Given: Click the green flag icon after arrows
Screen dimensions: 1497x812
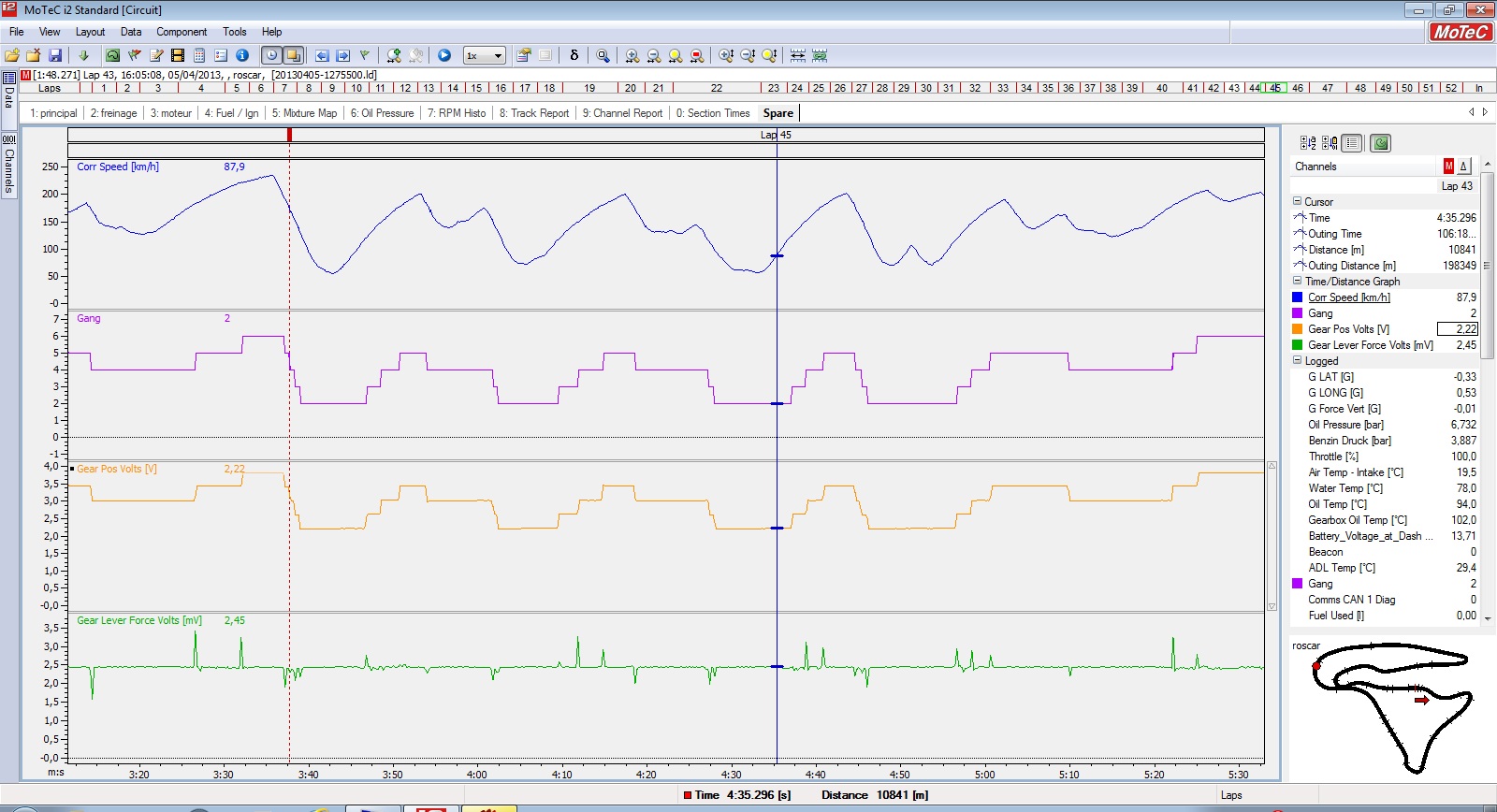Looking at the screenshot, I should [365, 55].
